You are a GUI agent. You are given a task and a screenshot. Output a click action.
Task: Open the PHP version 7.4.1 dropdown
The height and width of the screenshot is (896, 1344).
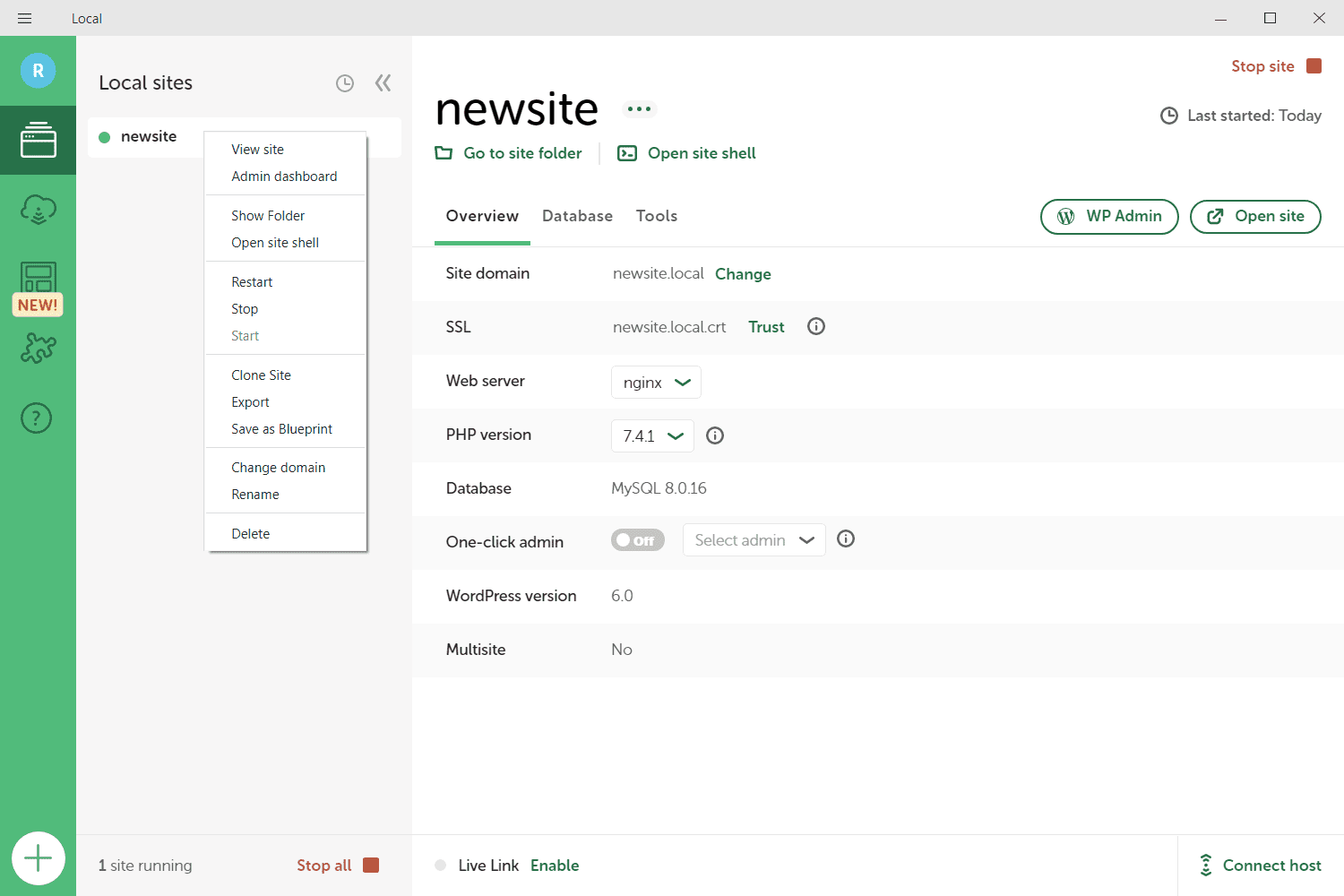652,436
